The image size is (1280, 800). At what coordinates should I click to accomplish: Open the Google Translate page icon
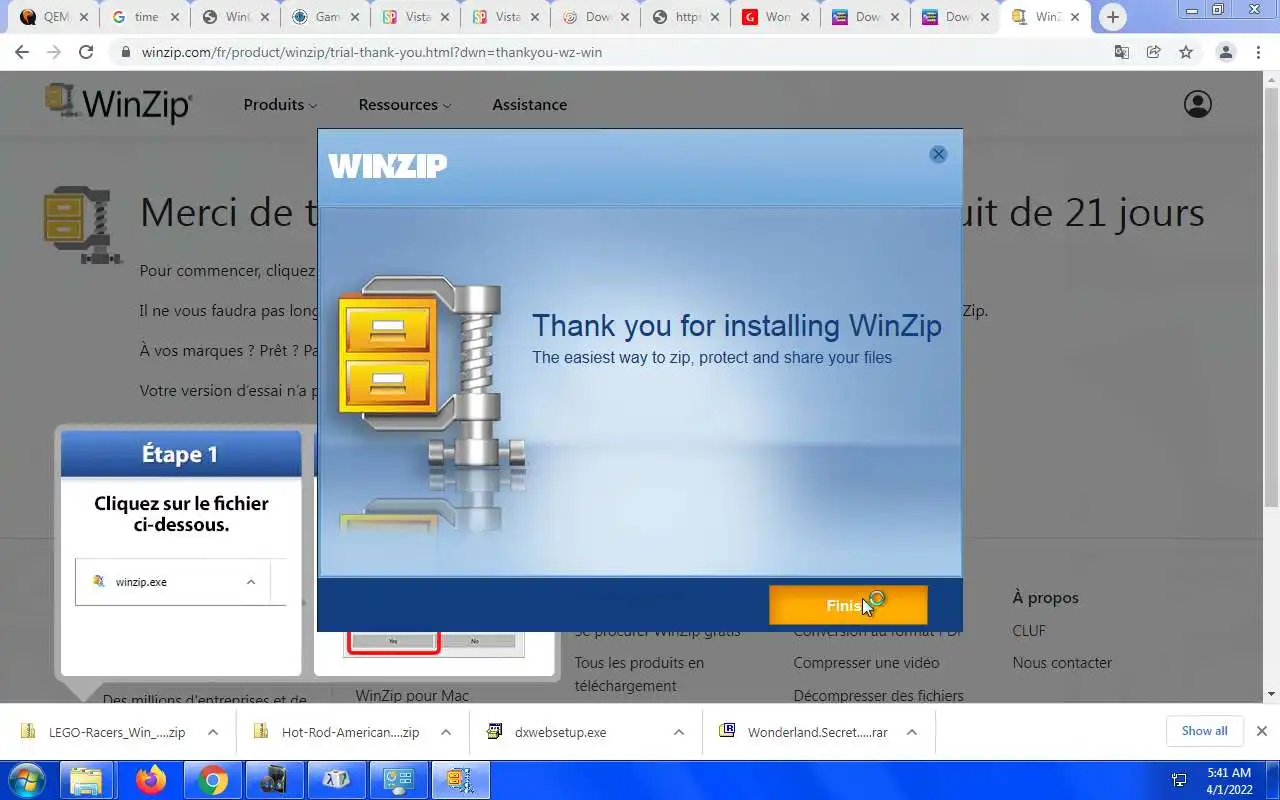[x=1122, y=52]
